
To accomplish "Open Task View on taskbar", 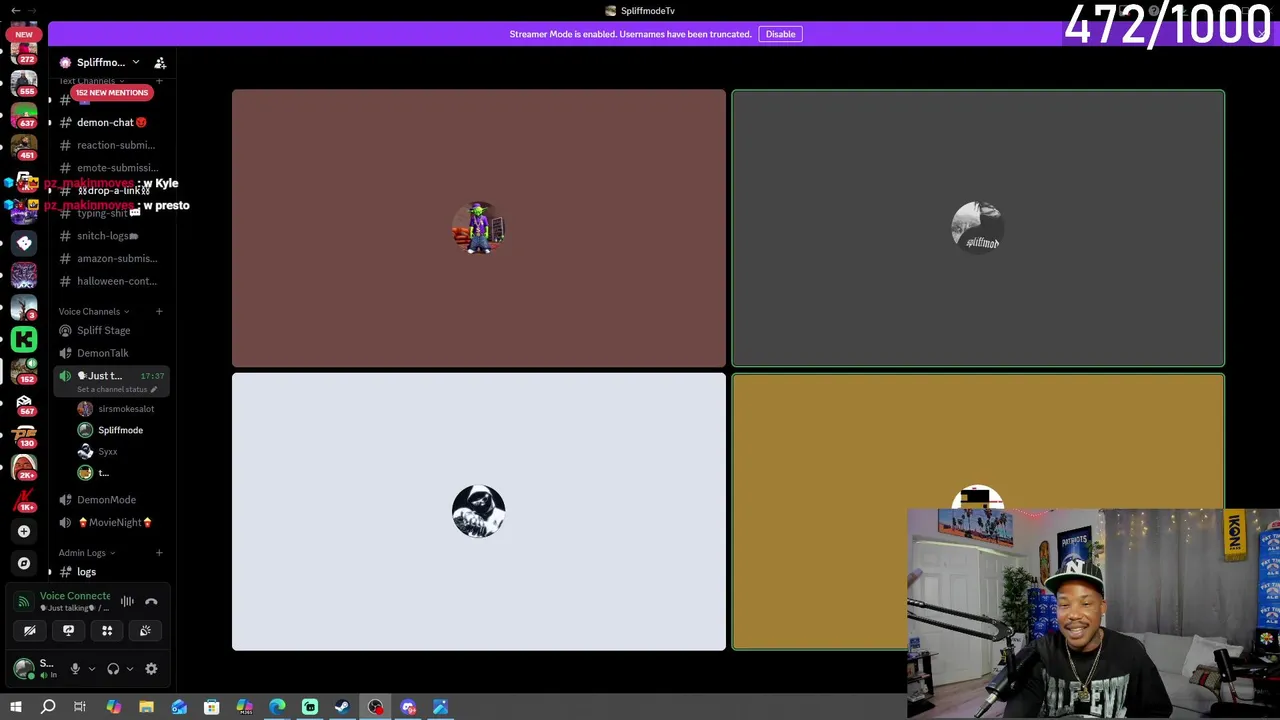I will click(x=80, y=707).
